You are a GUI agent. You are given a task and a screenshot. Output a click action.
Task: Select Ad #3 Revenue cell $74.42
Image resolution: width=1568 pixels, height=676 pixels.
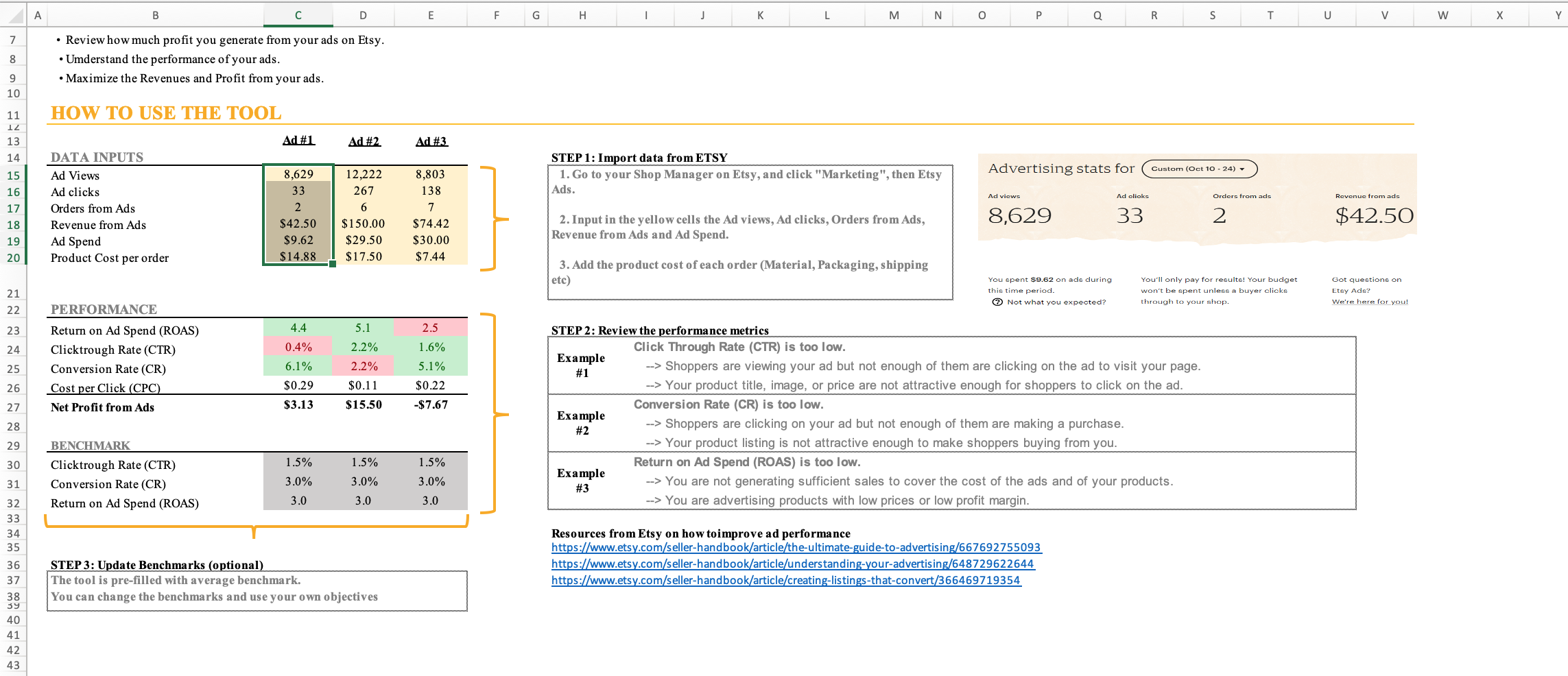(x=430, y=224)
